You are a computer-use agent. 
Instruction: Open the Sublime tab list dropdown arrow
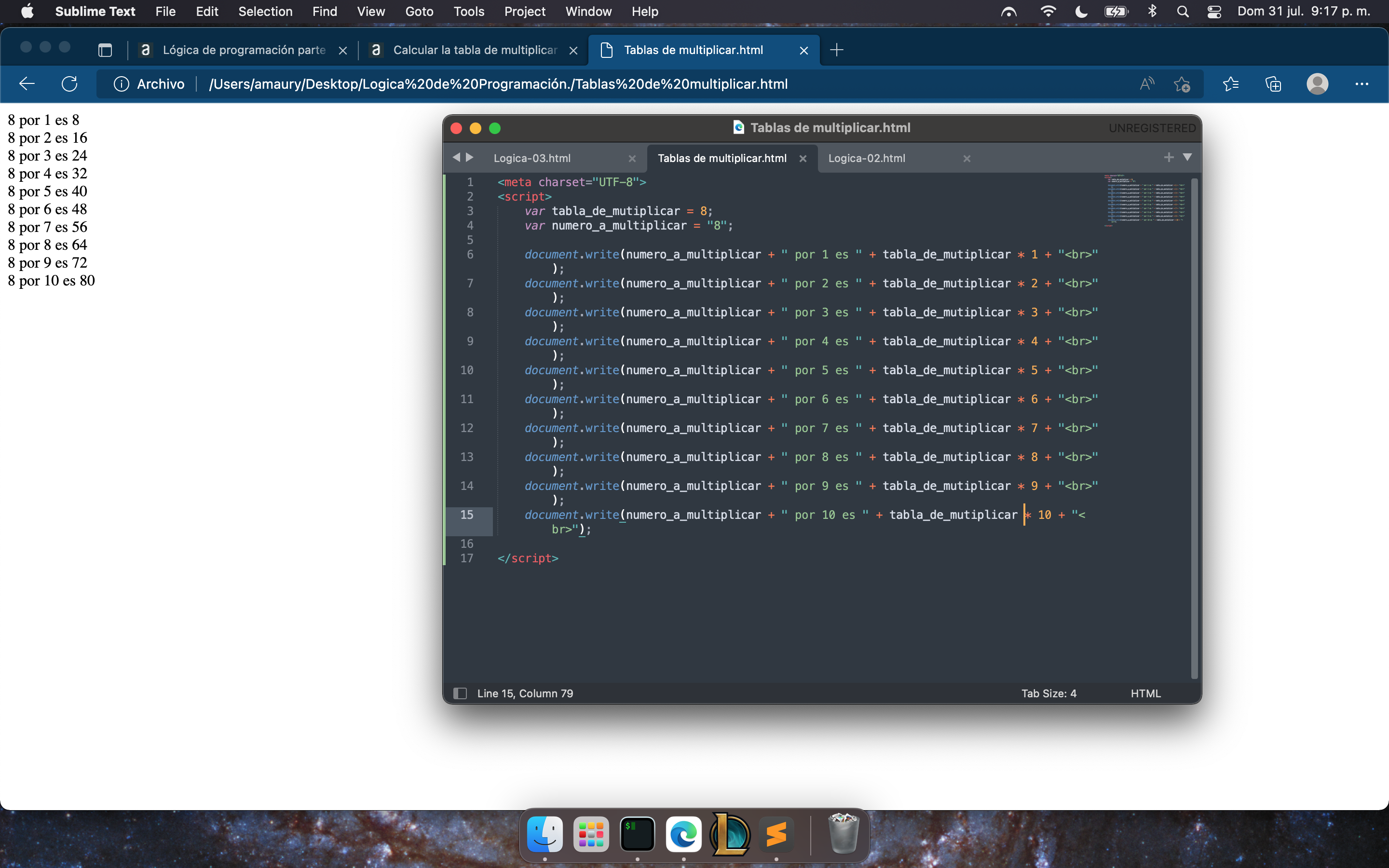[x=1187, y=157]
